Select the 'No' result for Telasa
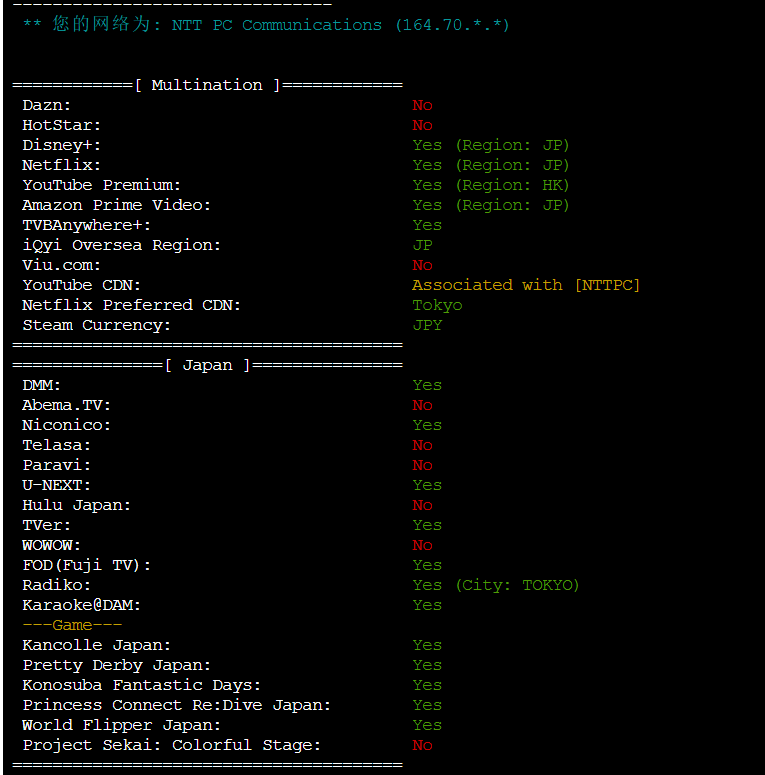The image size is (765, 775). pos(423,445)
